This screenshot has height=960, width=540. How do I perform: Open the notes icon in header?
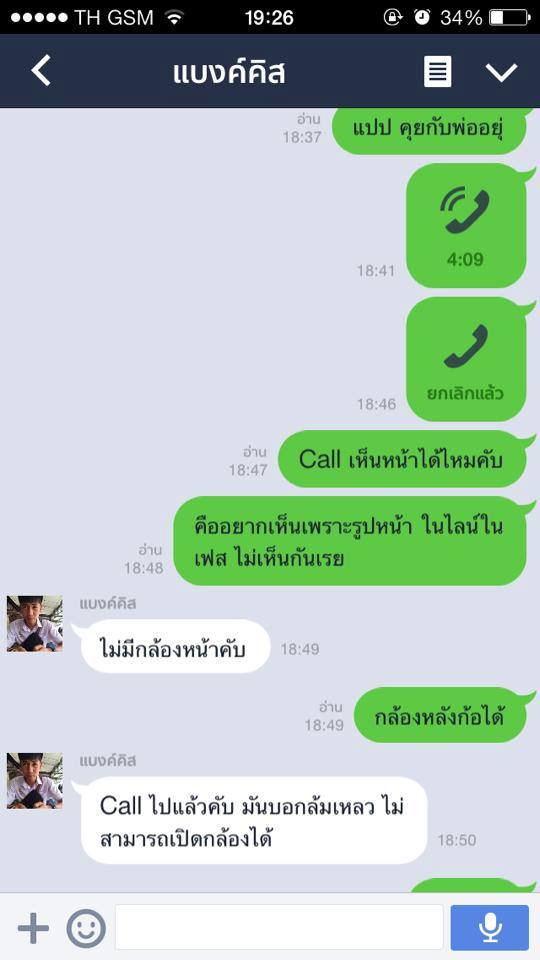[x=438, y=72]
